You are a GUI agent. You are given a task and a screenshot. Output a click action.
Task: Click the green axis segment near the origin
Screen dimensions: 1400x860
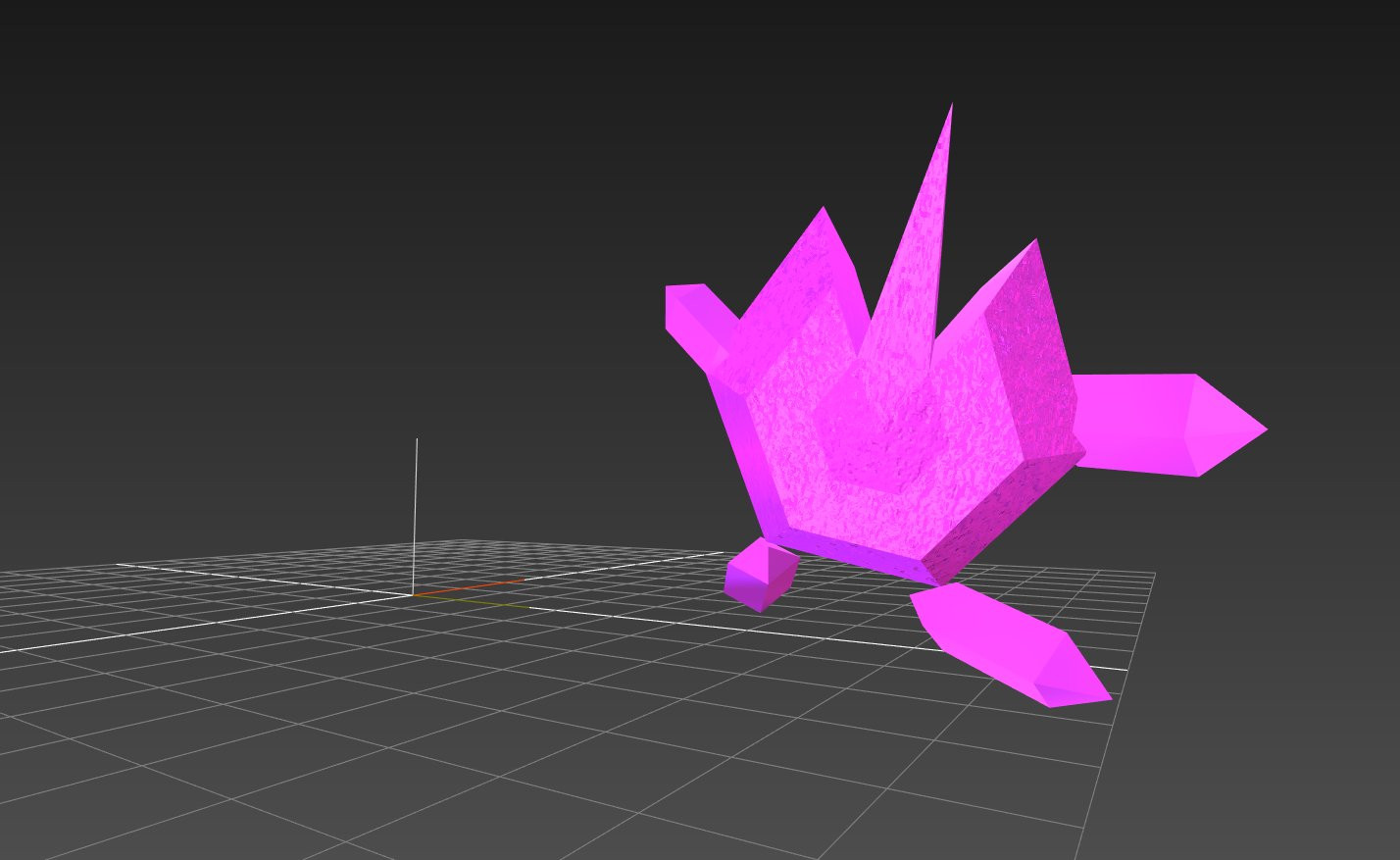pyautogui.click(x=471, y=604)
